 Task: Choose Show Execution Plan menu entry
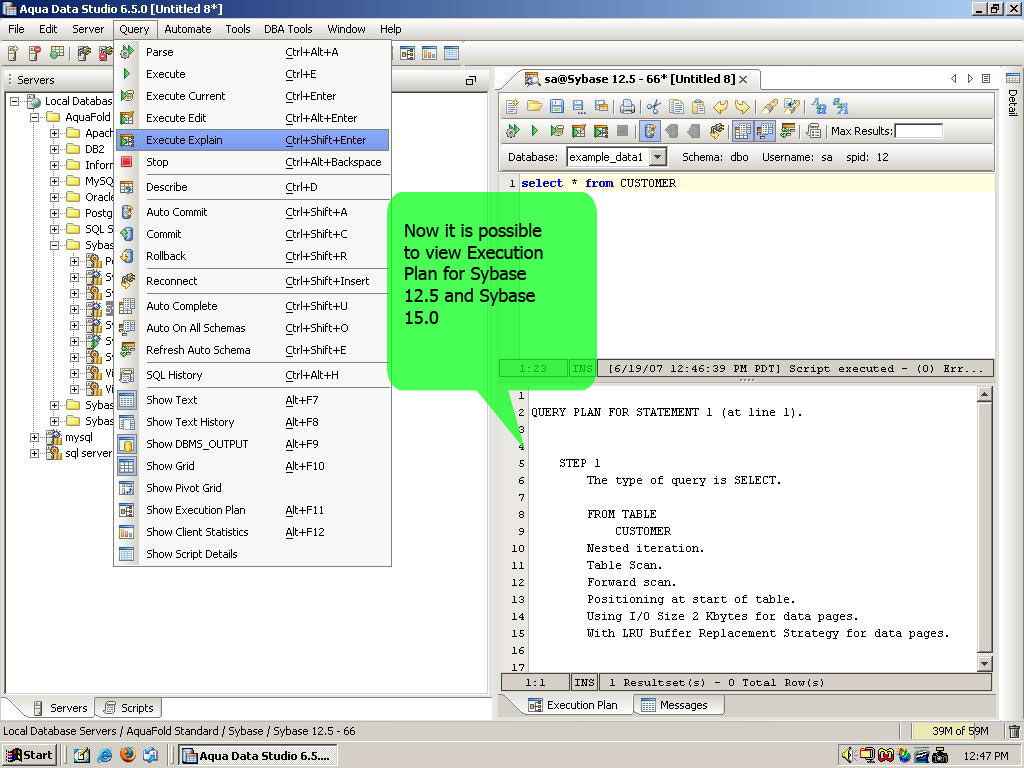[253, 510]
